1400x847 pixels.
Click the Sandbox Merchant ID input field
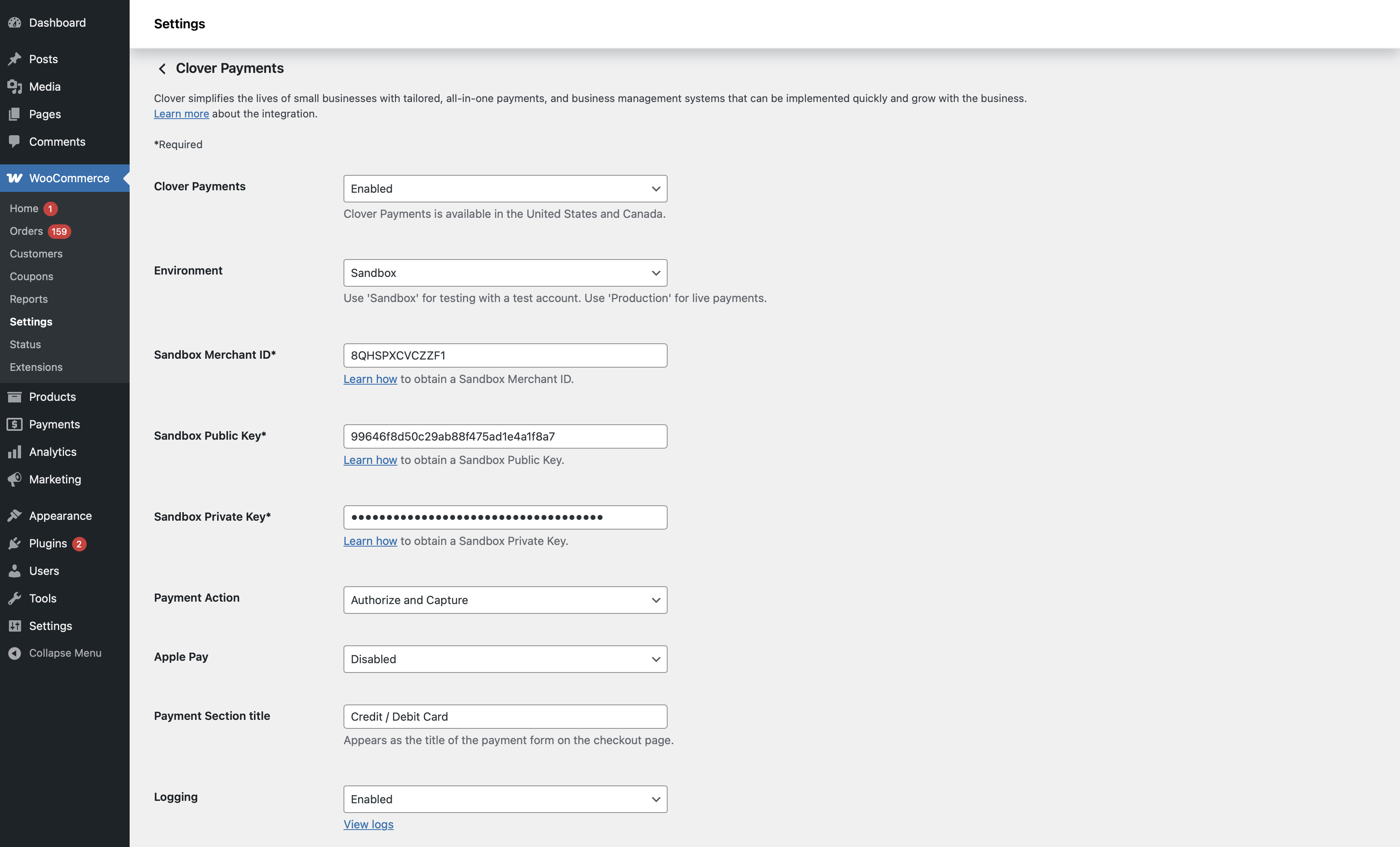pyautogui.click(x=505, y=355)
